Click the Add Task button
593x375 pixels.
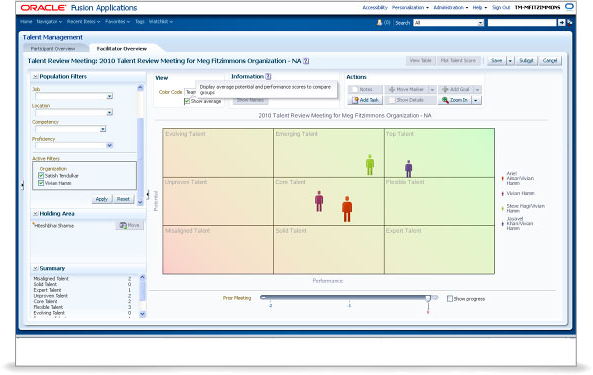tap(366, 100)
